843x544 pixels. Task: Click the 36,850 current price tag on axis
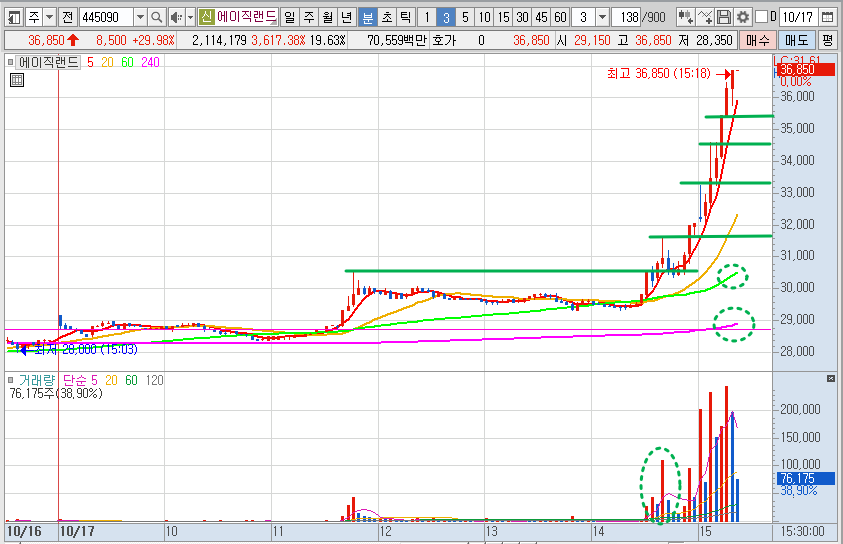[x=805, y=69]
